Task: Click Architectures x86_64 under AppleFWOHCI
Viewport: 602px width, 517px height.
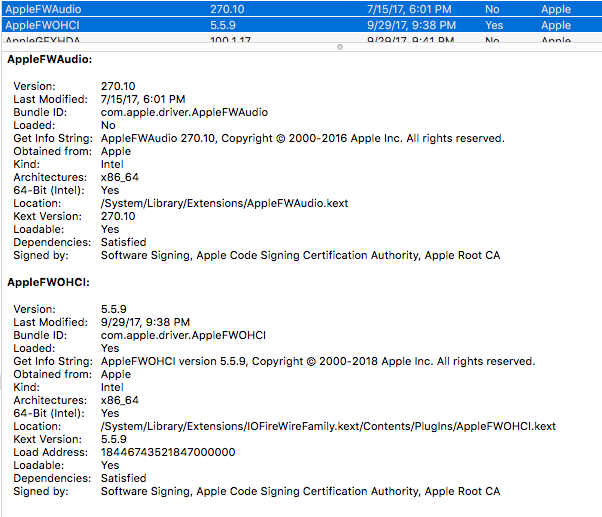Action: pyautogui.click(x=120, y=400)
